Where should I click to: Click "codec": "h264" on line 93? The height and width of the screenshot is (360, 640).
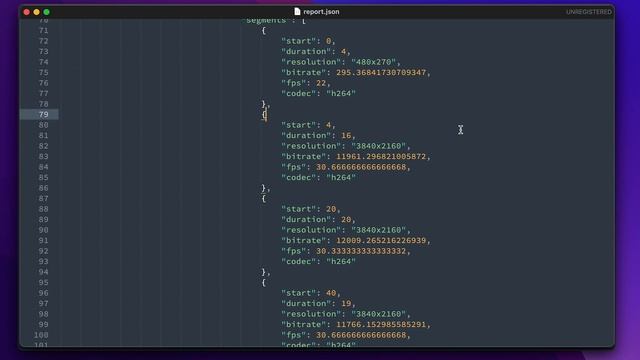(x=318, y=262)
